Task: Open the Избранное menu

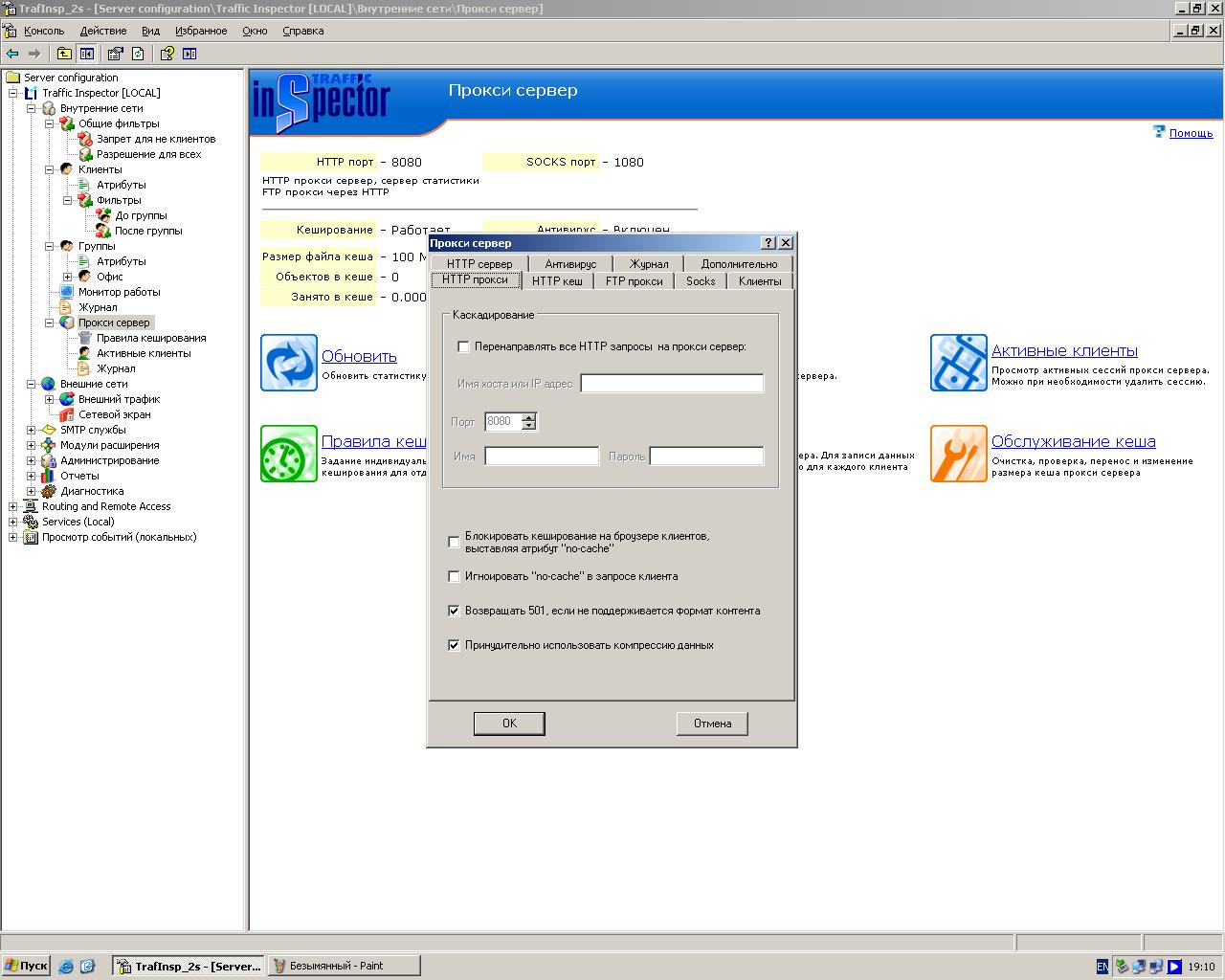Action: (201, 31)
